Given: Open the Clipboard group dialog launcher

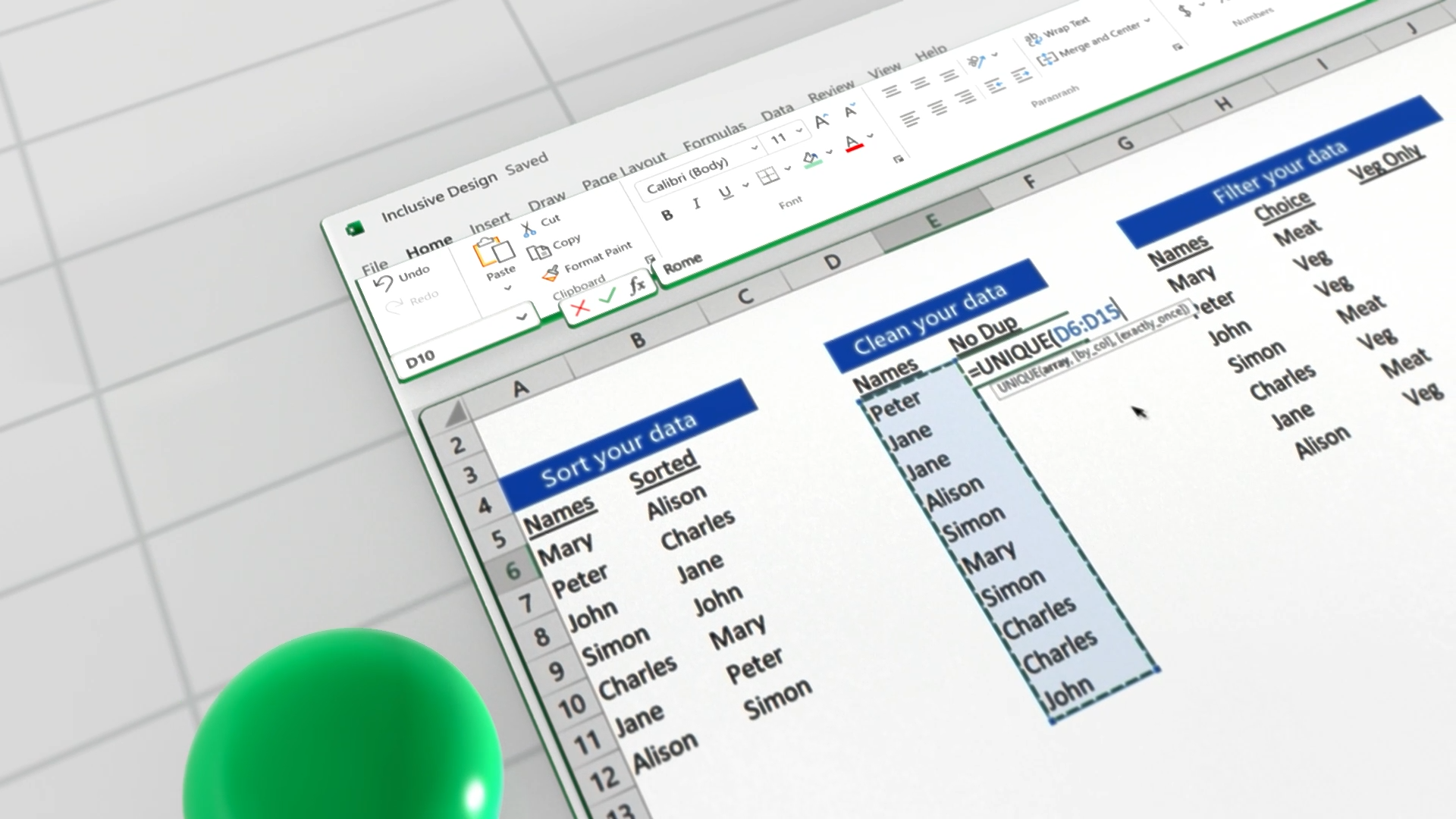Looking at the screenshot, I should pos(650,259).
